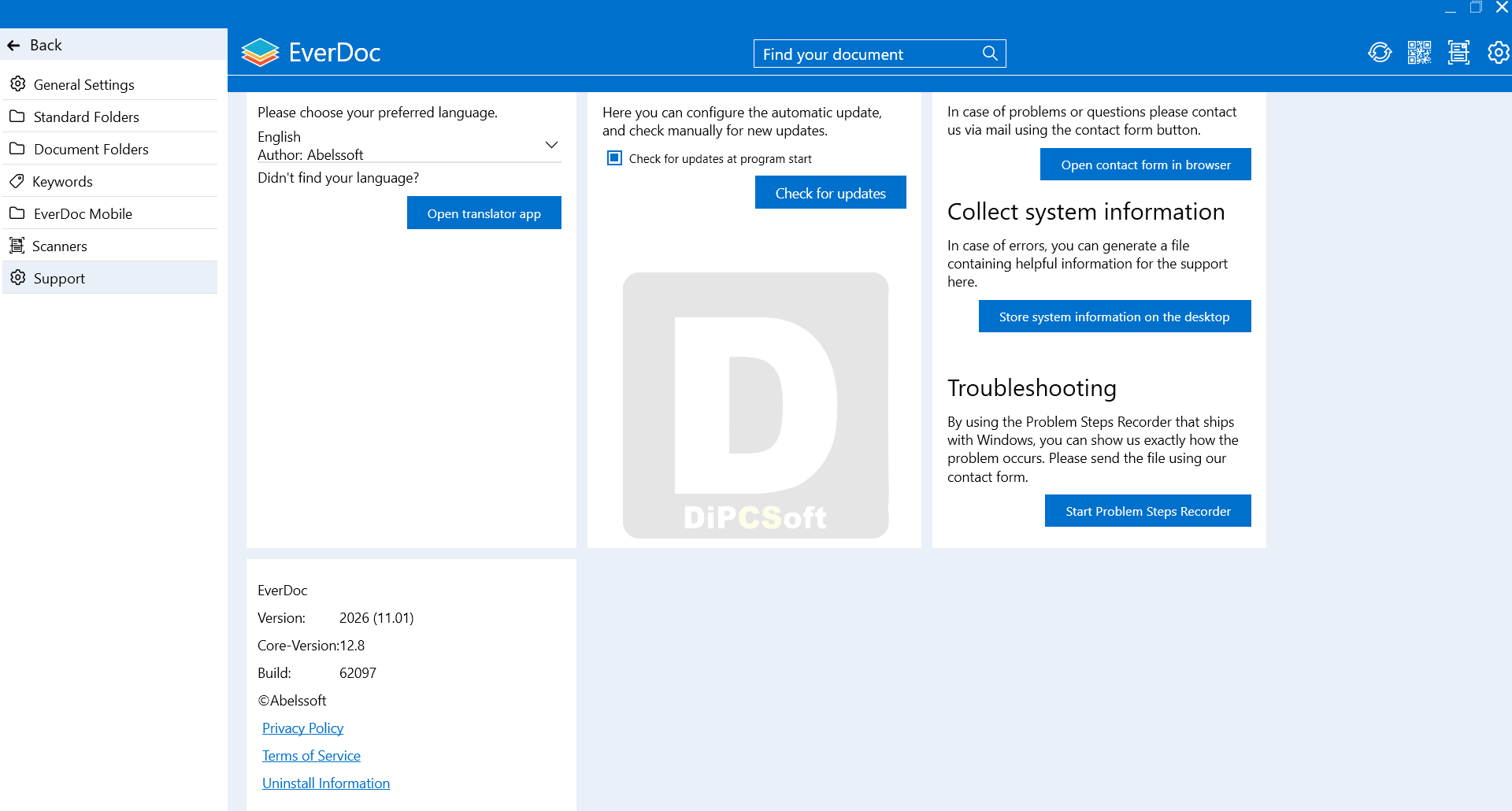Store system information on the desktop

coord(1114,316)
